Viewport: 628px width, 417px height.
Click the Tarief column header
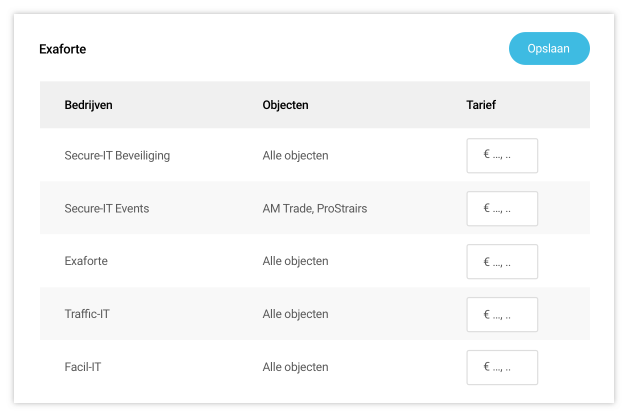coord(481,105)
